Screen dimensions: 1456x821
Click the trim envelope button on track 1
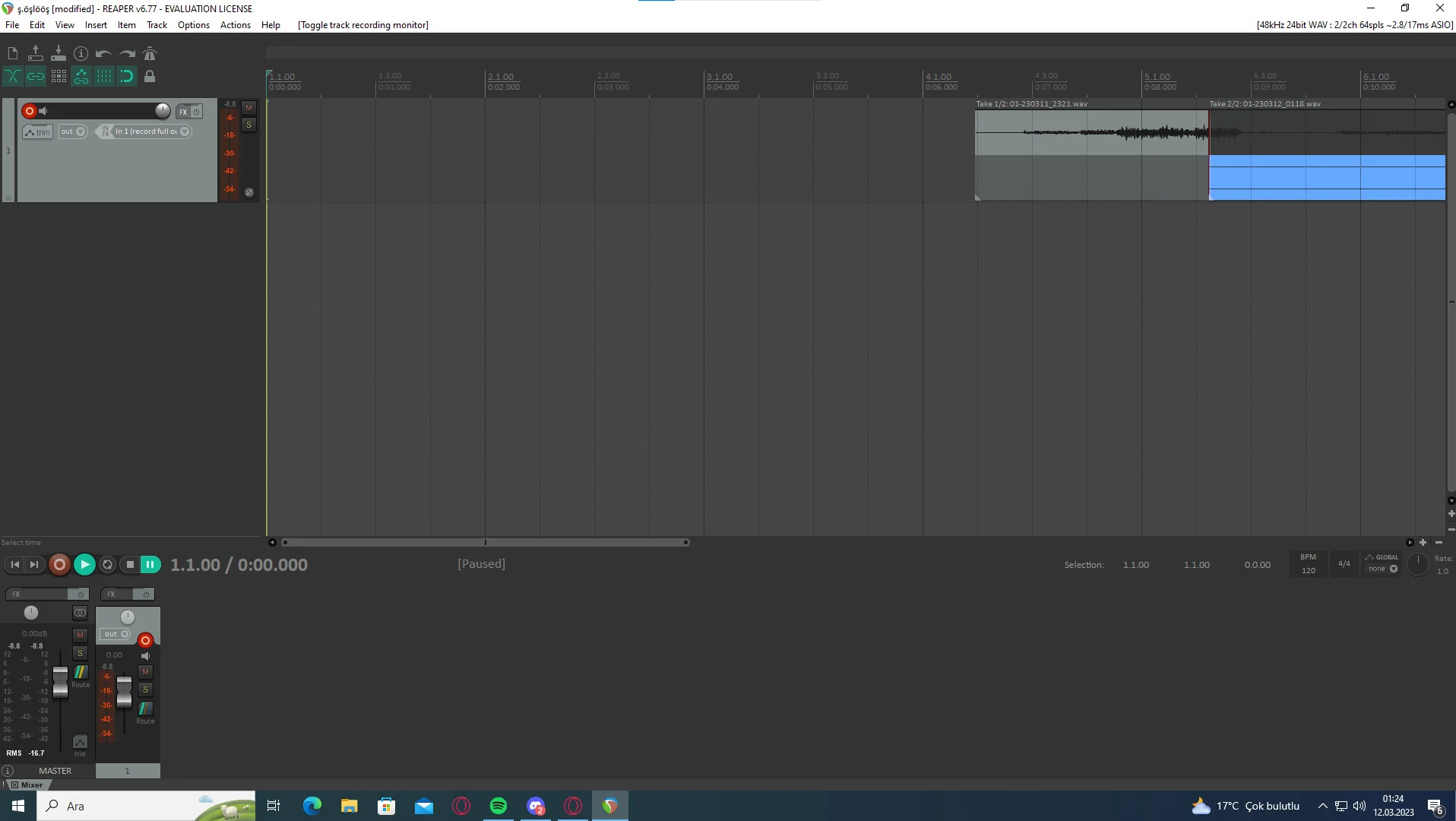[x=37, y=132]
